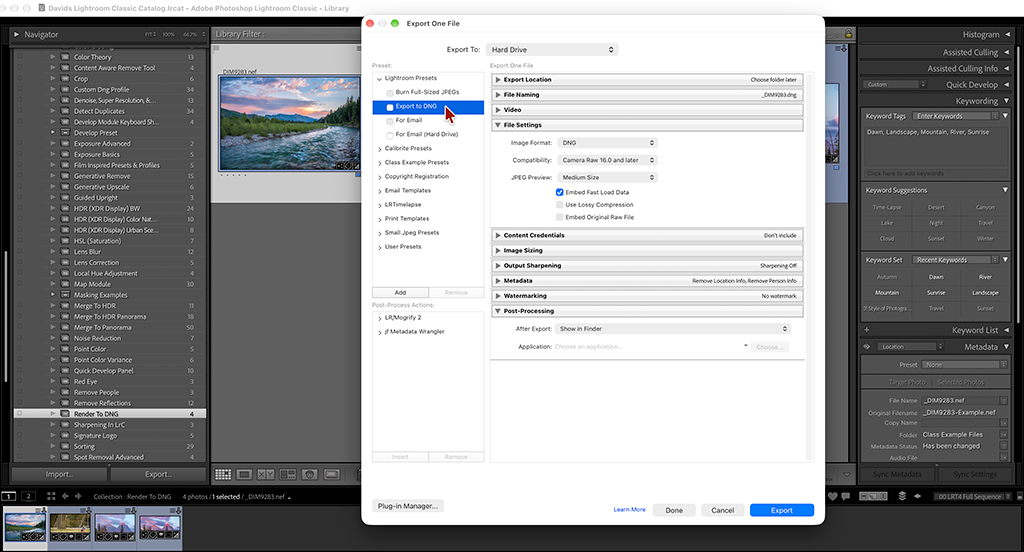Expand the File Naming section

coord(498,95)
